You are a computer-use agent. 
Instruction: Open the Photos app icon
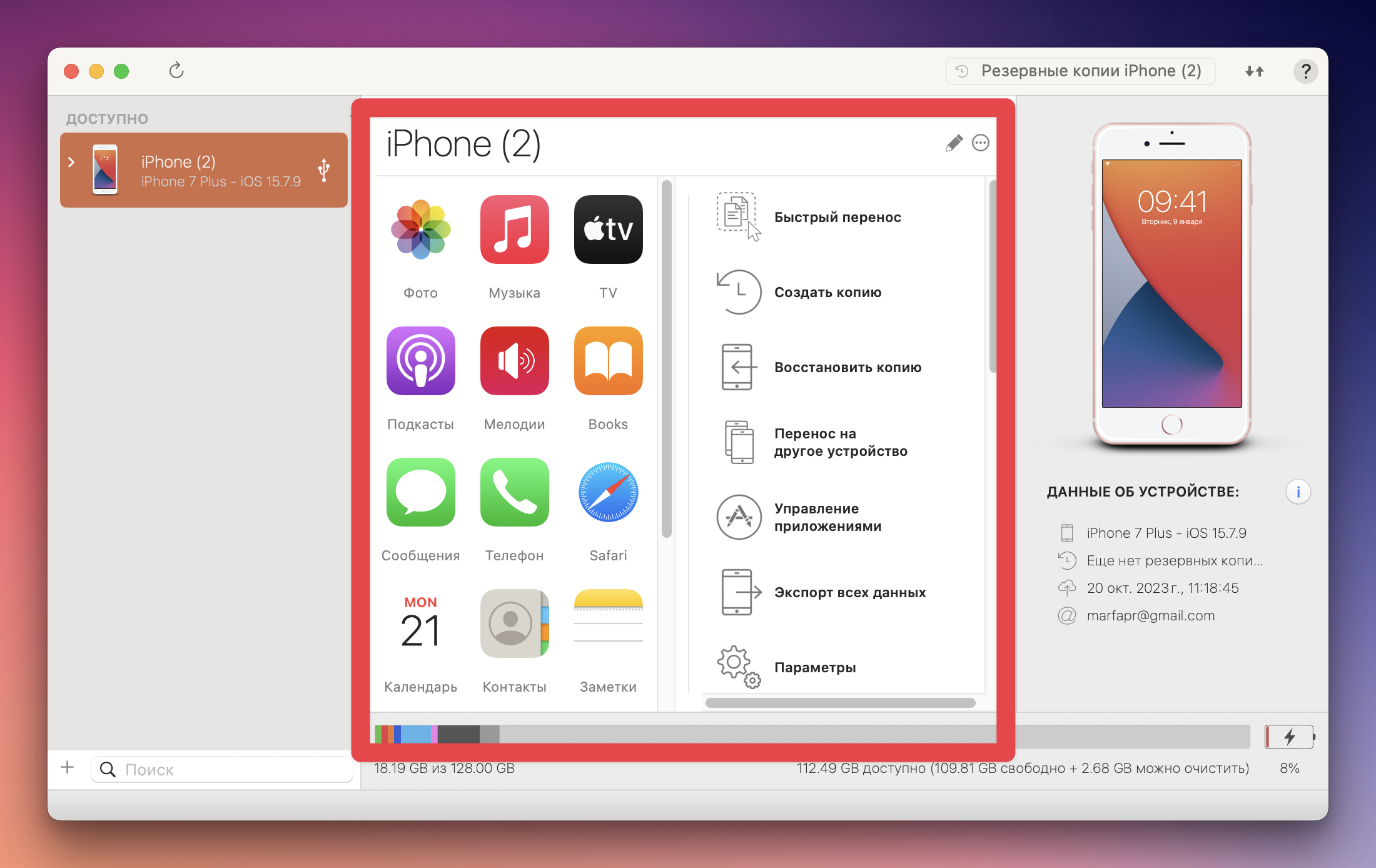[x=420, y=230]
